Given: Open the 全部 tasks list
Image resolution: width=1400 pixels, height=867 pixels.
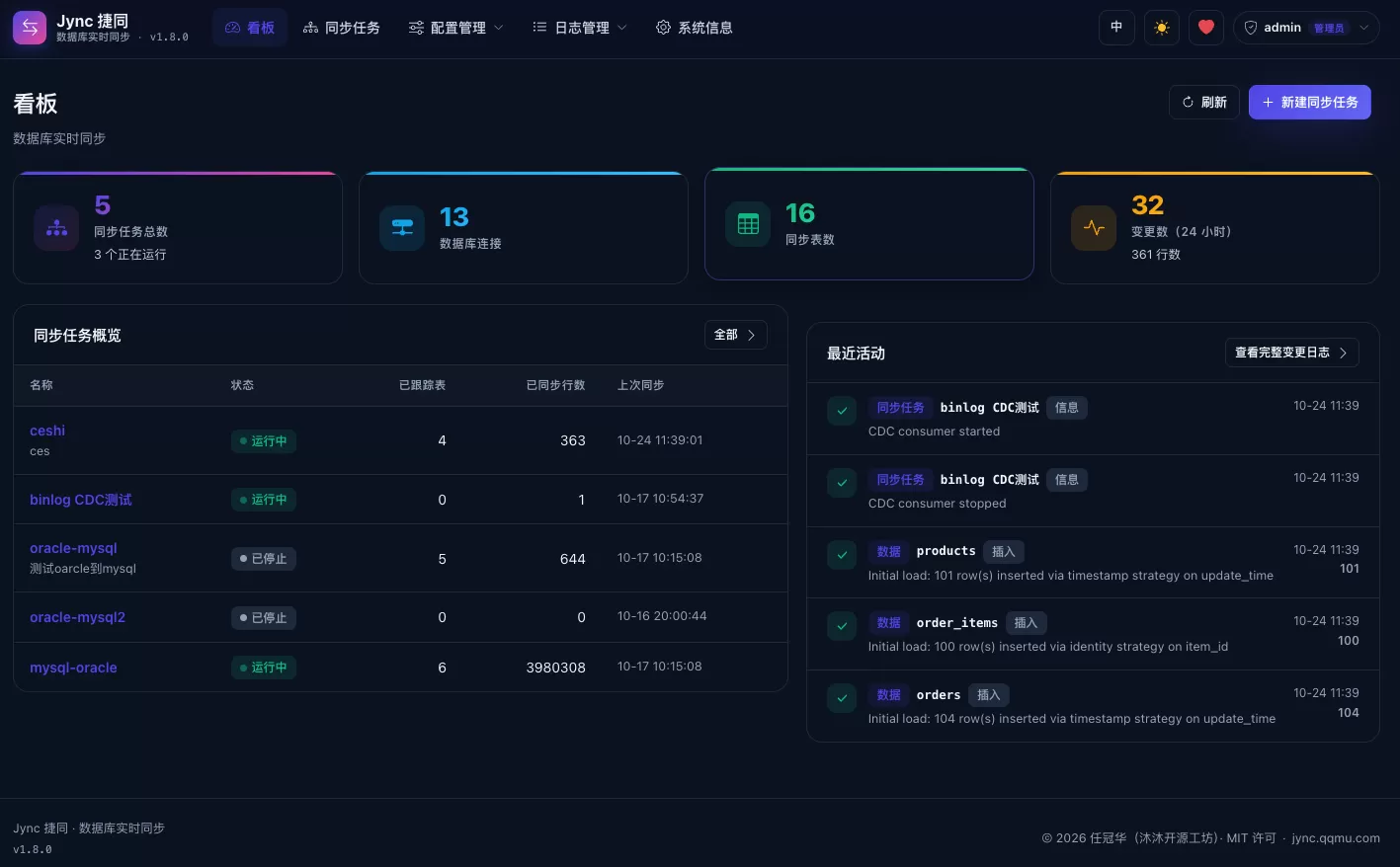Looking at the screenshot, I should tap(736, 335).
